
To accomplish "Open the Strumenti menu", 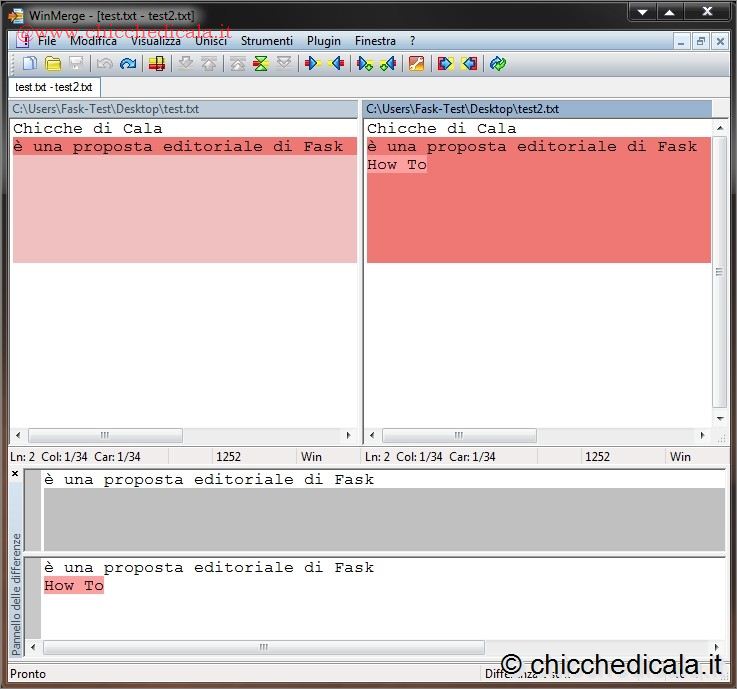I will pyautogui.click(x=266, y=41).
